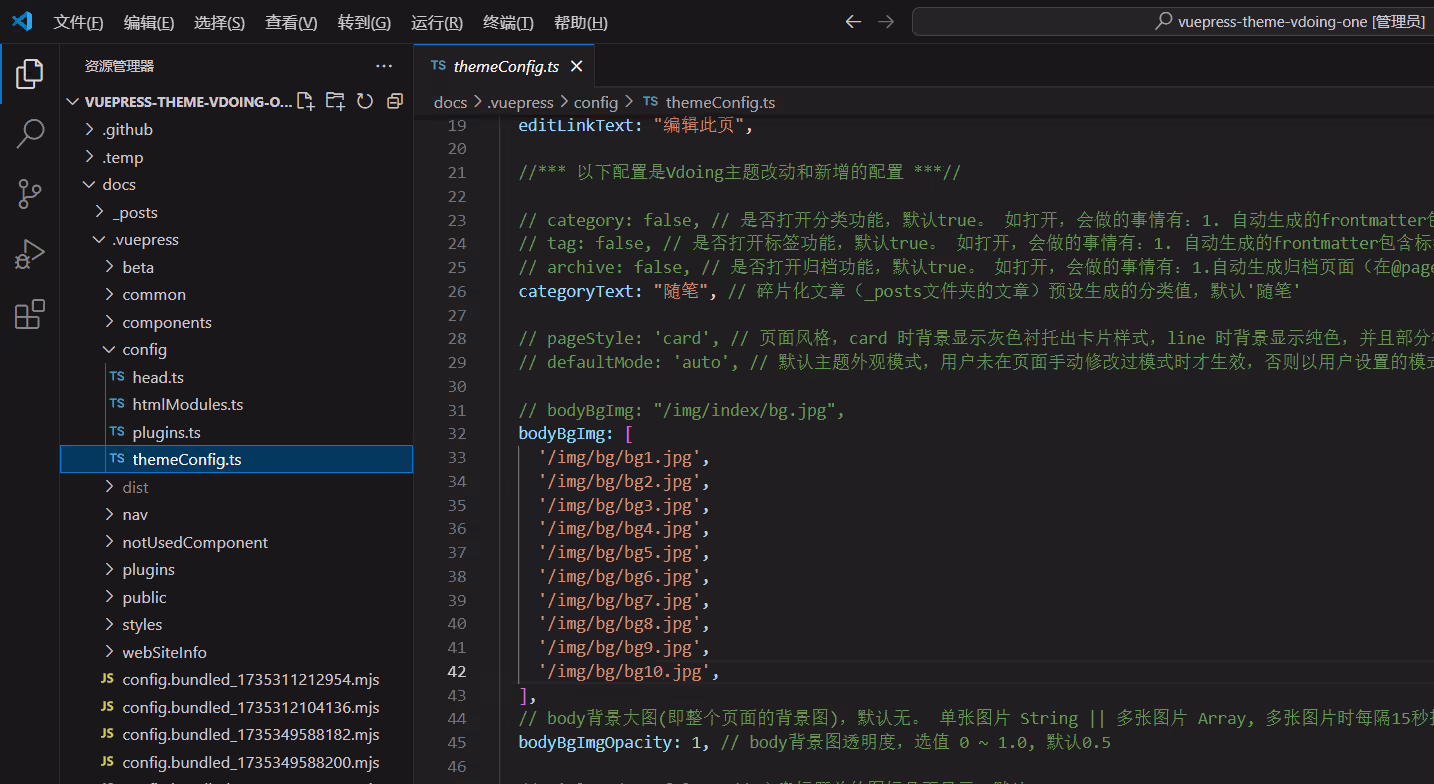Open the 查看(V) menu
This screenshot has width=1434, height=784.
click(291, 22)
